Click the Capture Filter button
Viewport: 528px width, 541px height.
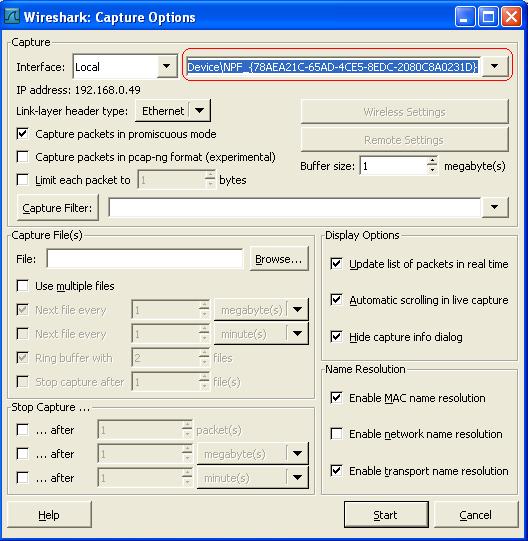(x=58, y=208)
